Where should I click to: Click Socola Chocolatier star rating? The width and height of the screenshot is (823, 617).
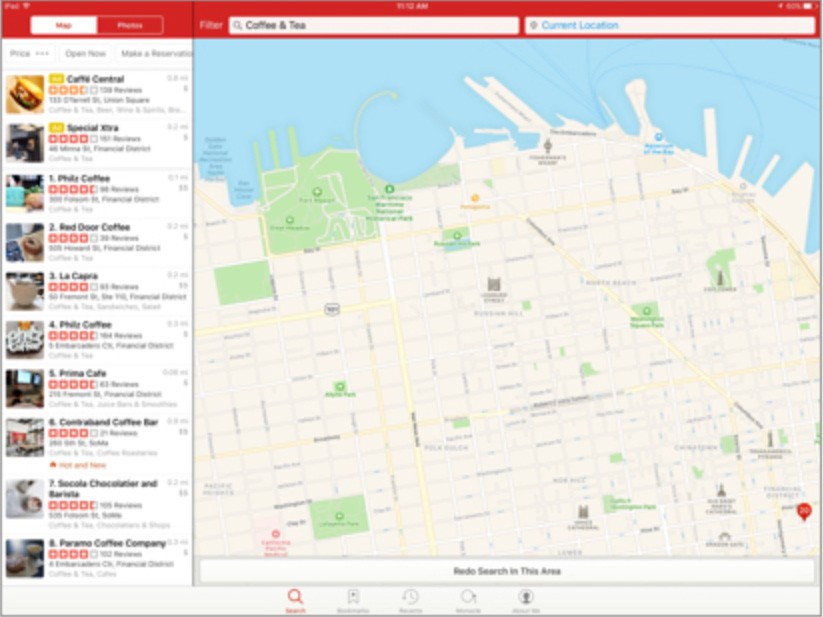point(72,505)
